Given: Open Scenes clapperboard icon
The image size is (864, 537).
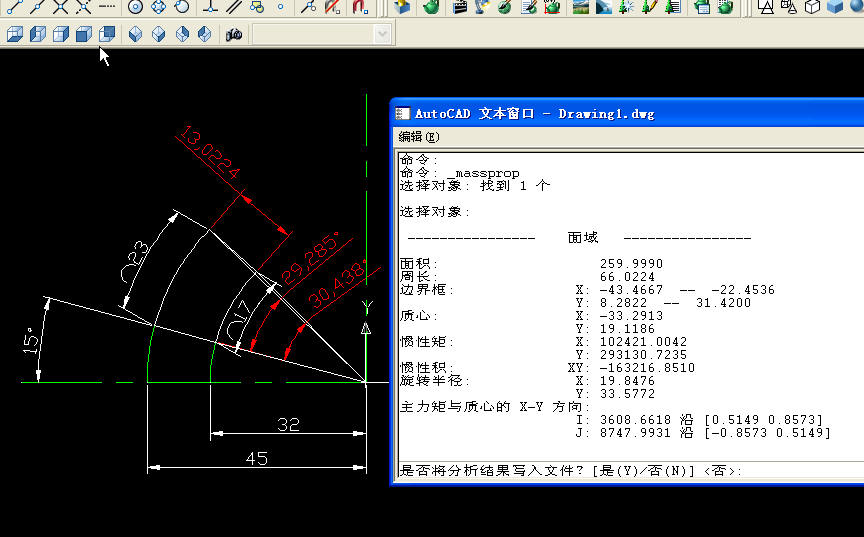Looking at the screenshot, I should point(459,7).
